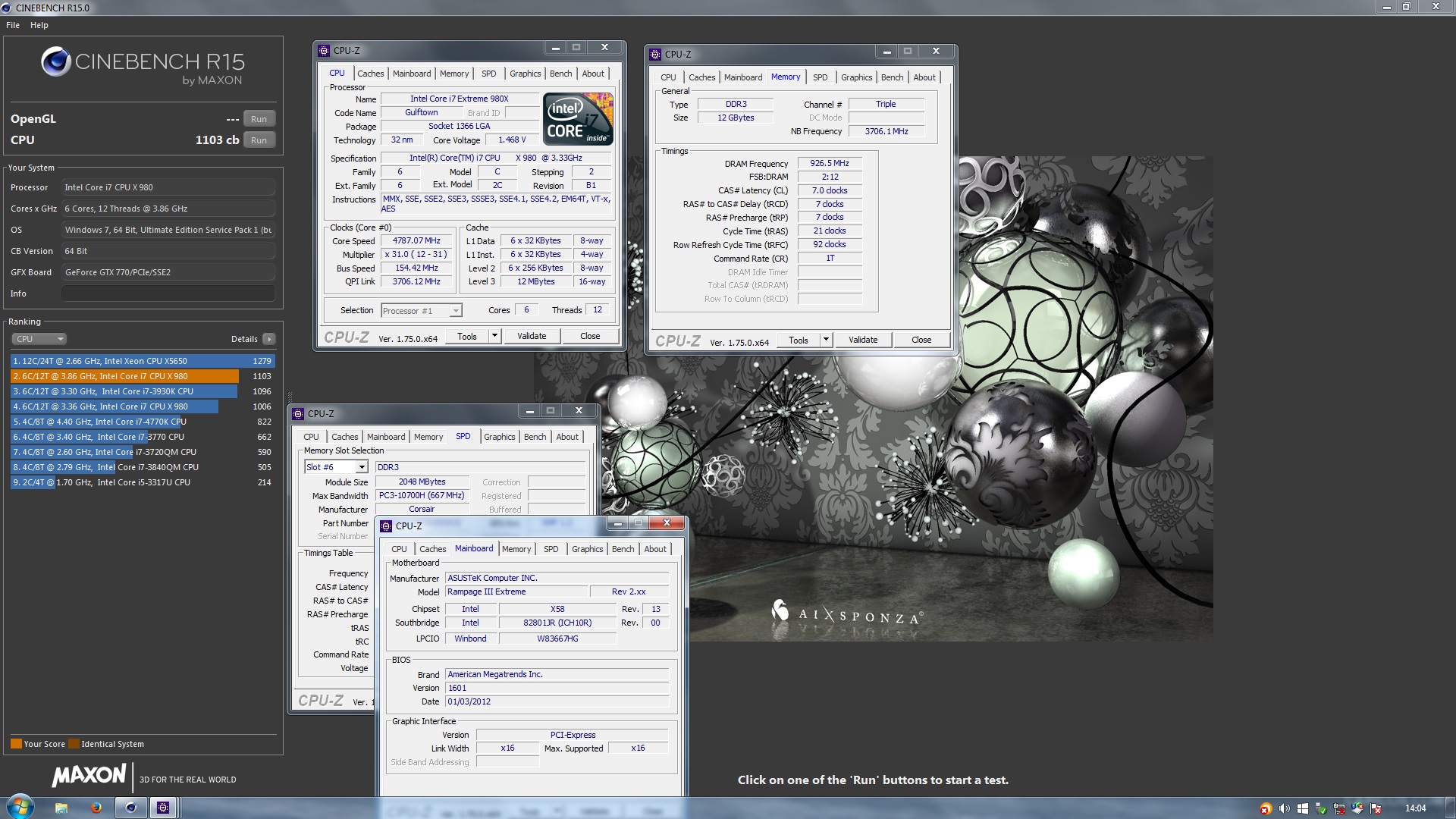1456x819 pixels.
Task: Switch to Bench tab in CPU window
Action: [561, 74]
